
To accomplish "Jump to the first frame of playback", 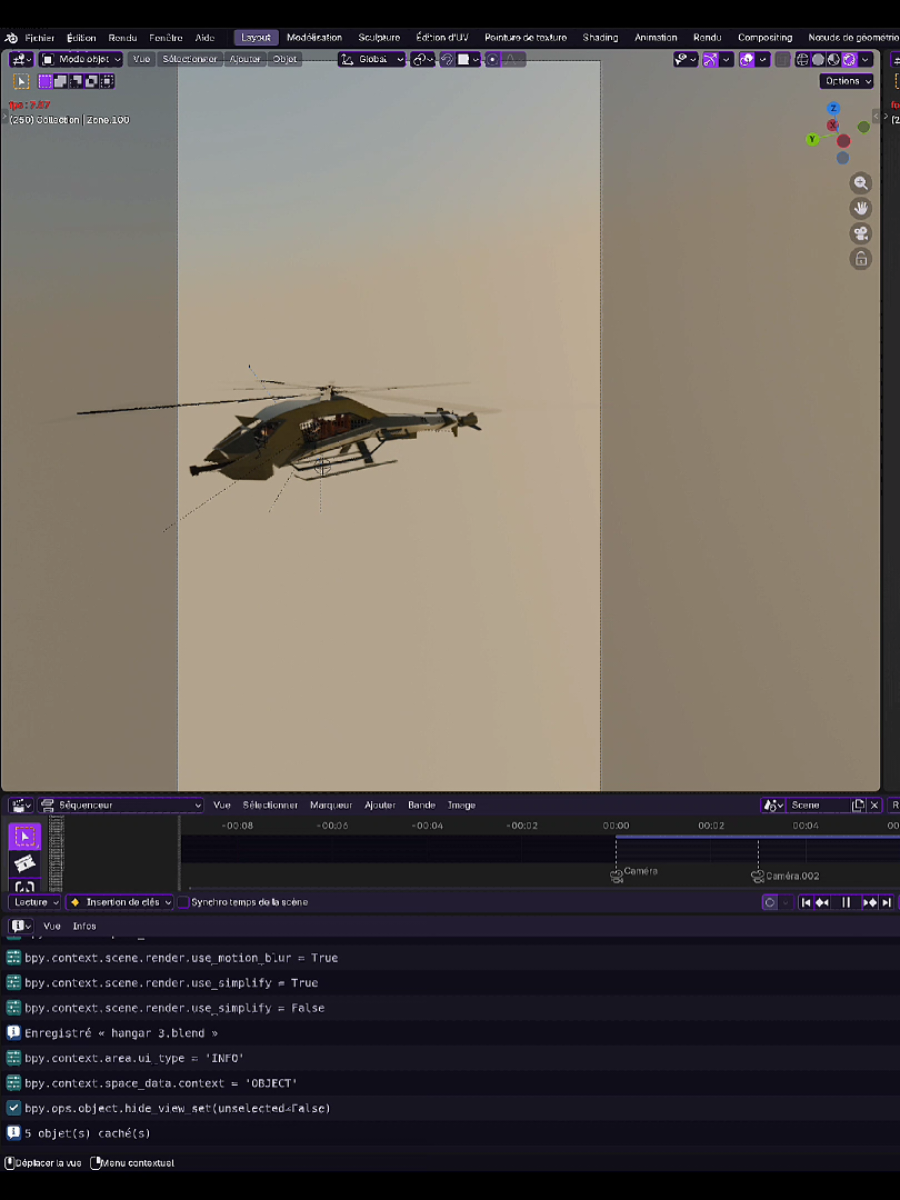I will tap(806, 902).
